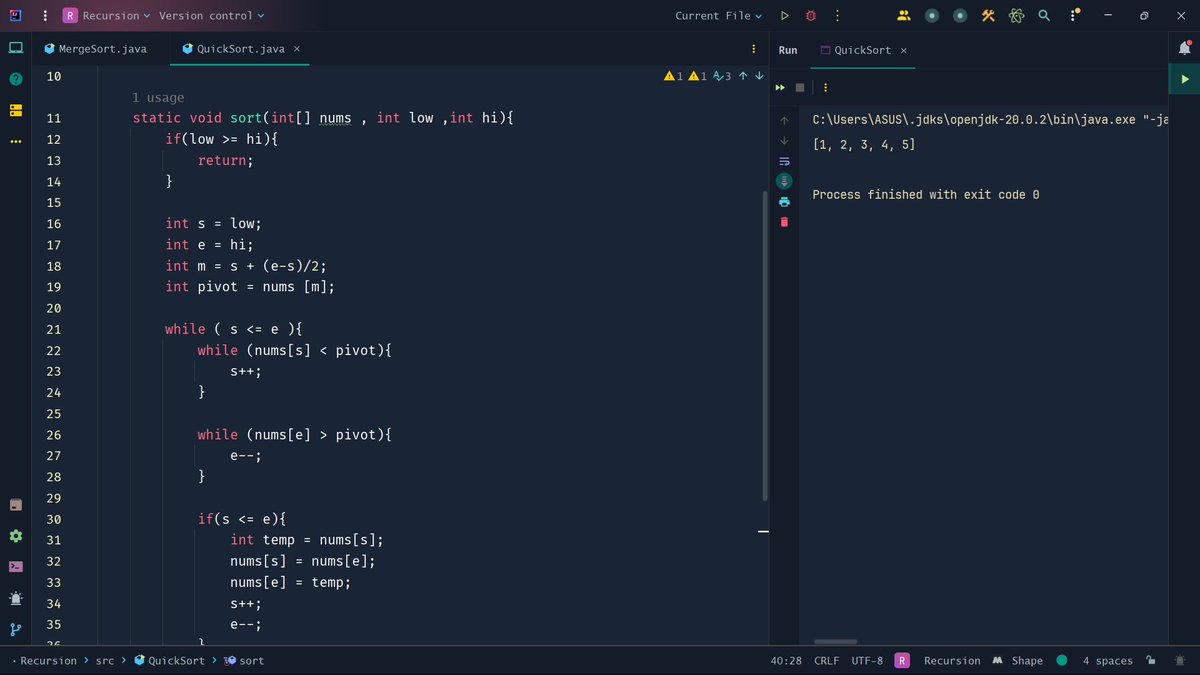This screenshot has height=675, width=1200.
Task: Toggle soft-wrap in the Run console
Action: point(784,161)
